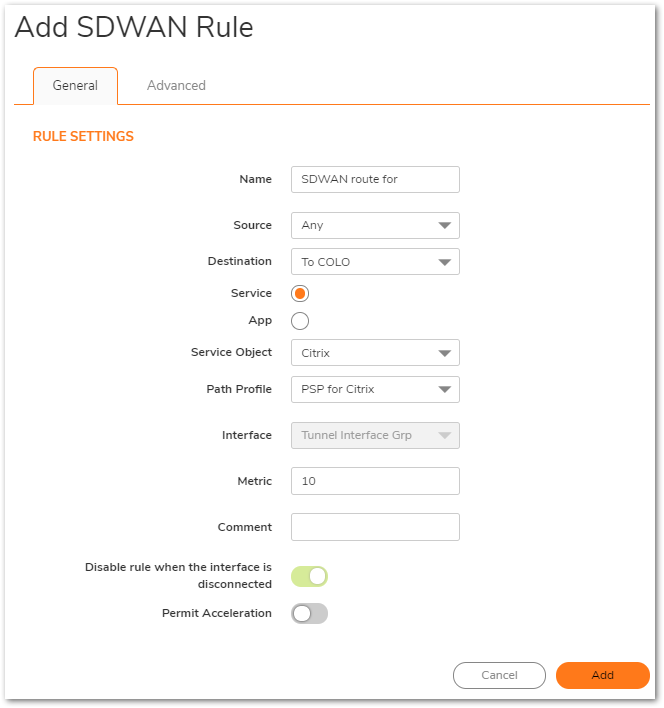The height and width of the screenshot is (708, 664).
Task: Choose the App radio button
Action: pos(300,321)
